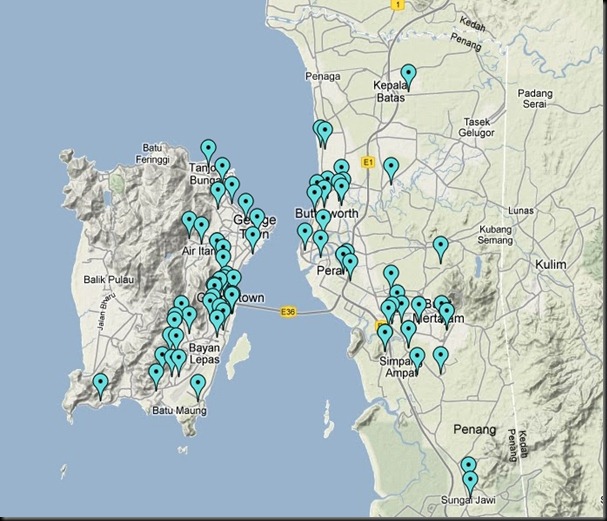Click the pin southwest of Kubang Semang
The height and width of the screenshot is (521, 607).
point(441,249)
